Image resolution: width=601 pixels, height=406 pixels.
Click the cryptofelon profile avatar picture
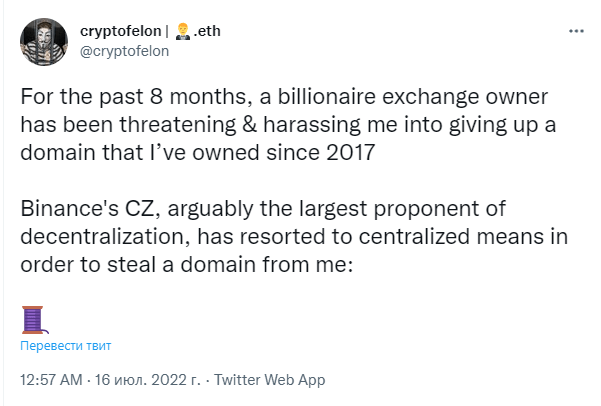coord(44,41)
